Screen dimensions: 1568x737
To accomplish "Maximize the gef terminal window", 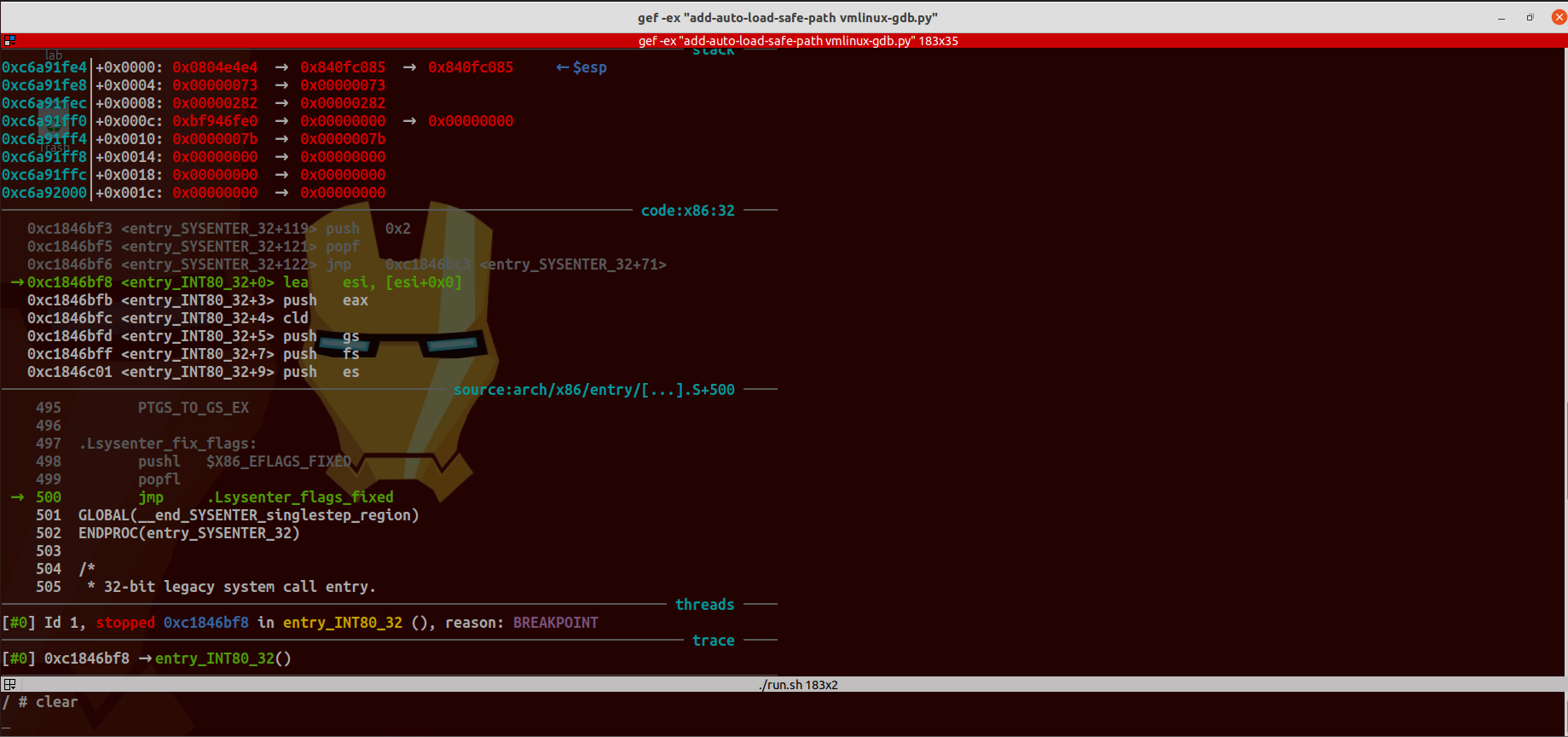I will tap(1530, 17).
